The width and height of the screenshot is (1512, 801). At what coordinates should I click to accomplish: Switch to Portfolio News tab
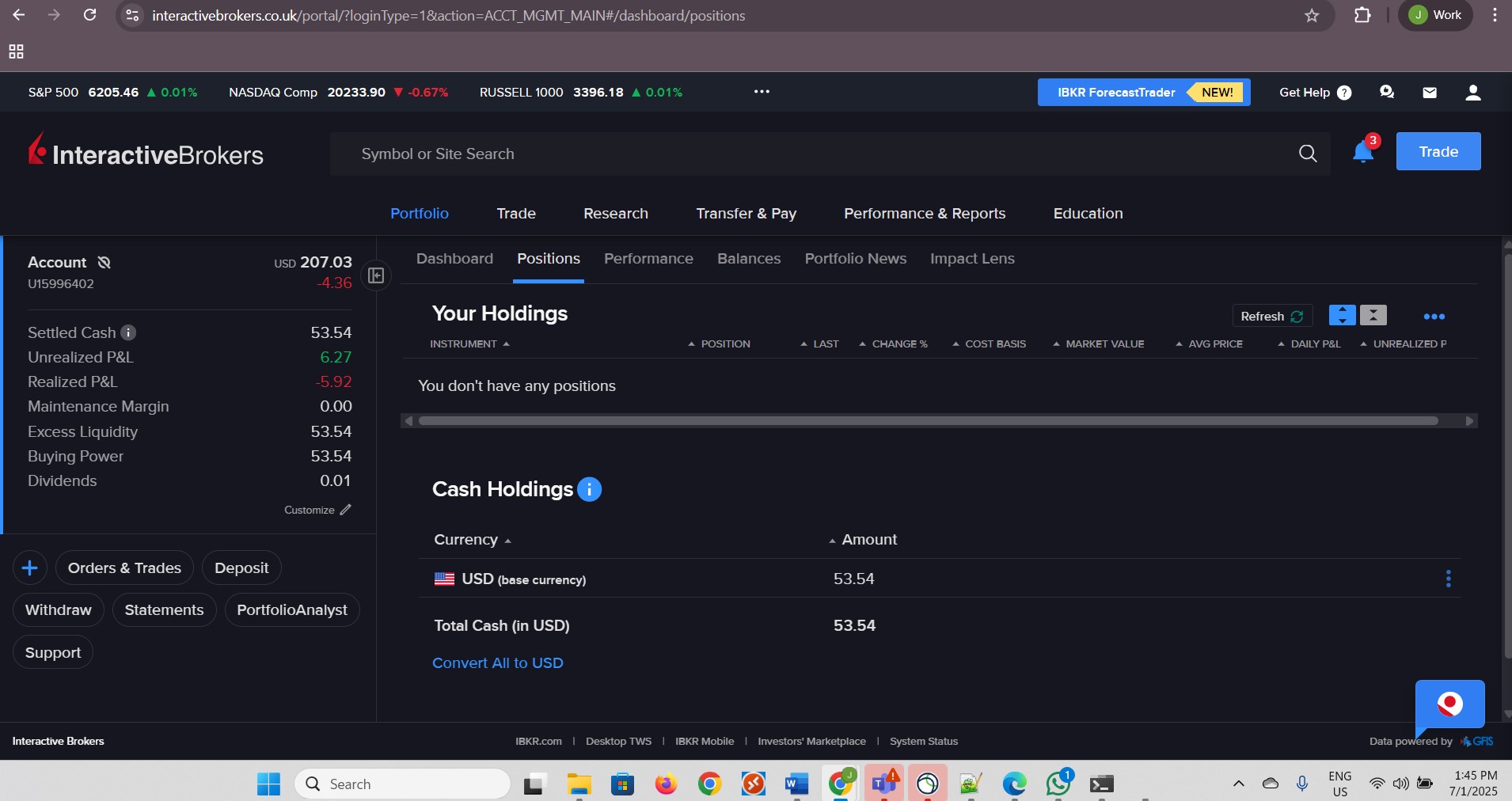856,259
